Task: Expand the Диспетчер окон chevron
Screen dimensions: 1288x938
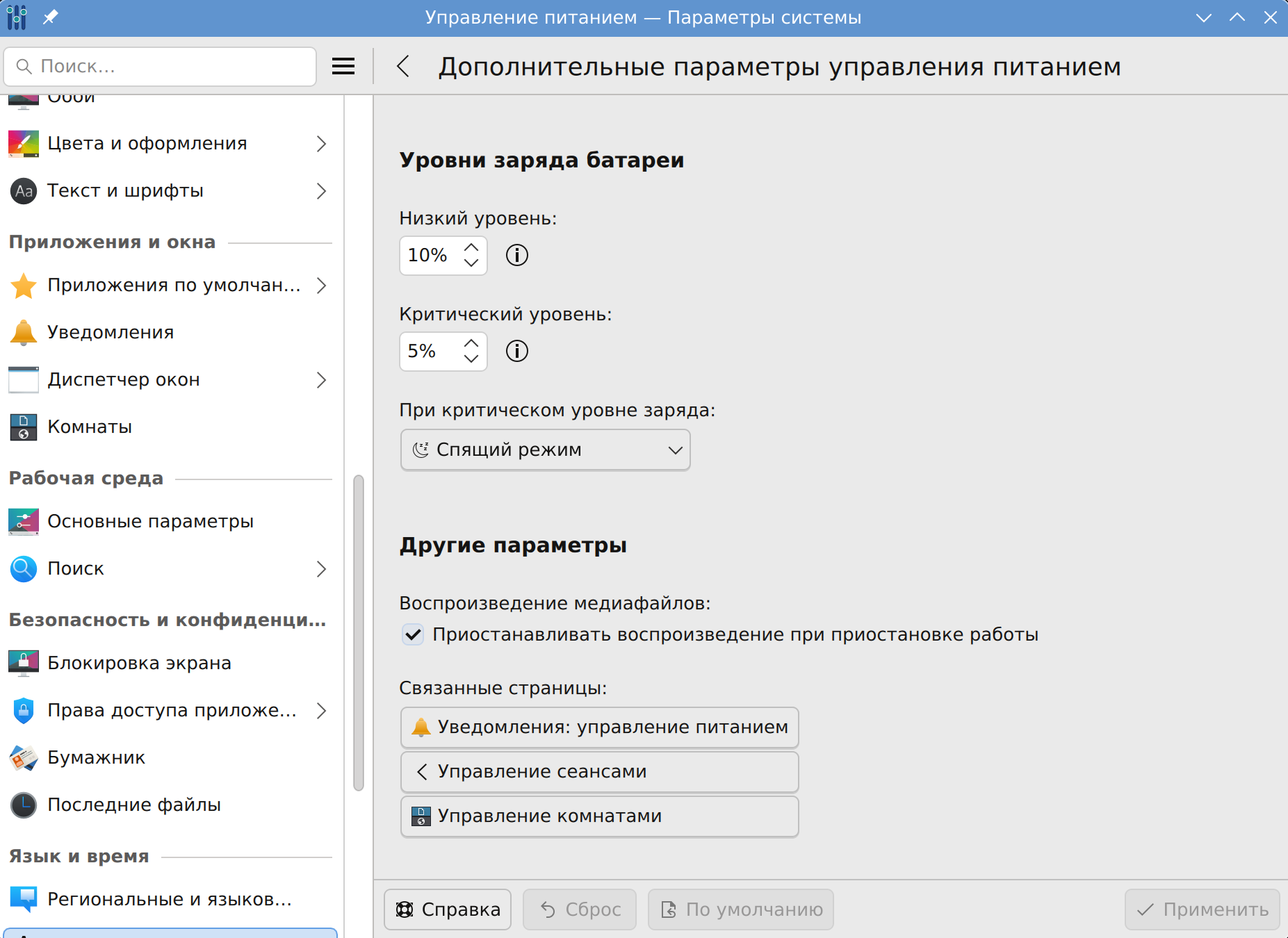Action: (x=321, y=380)
